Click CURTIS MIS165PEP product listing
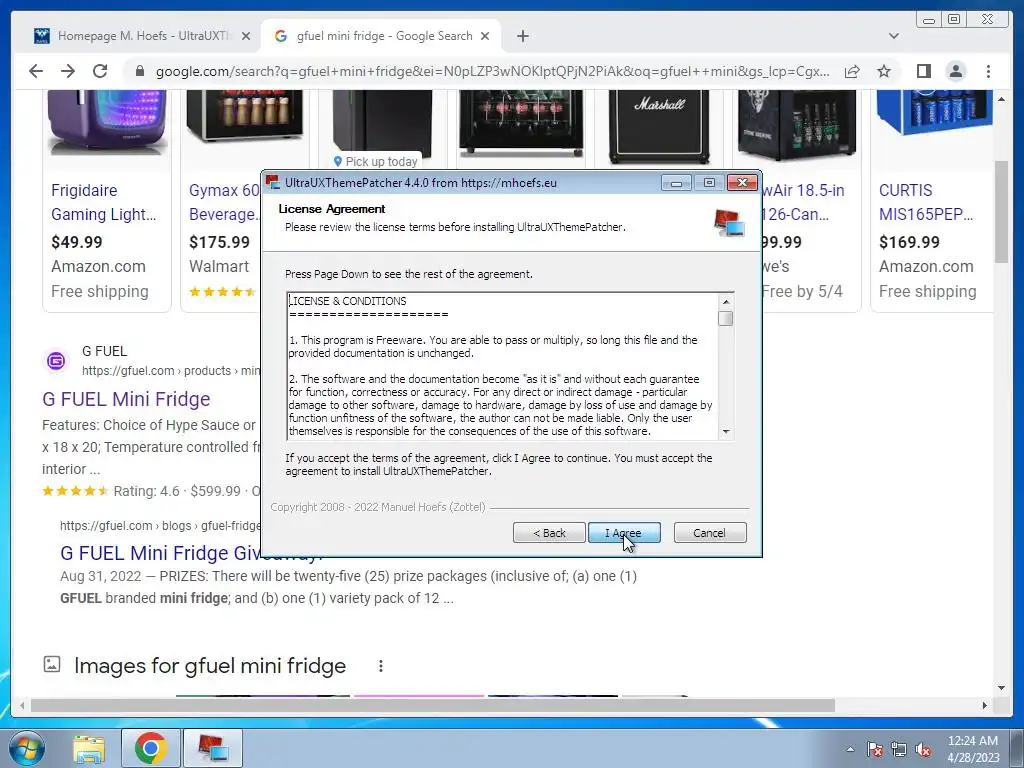 tap(926, 202)
